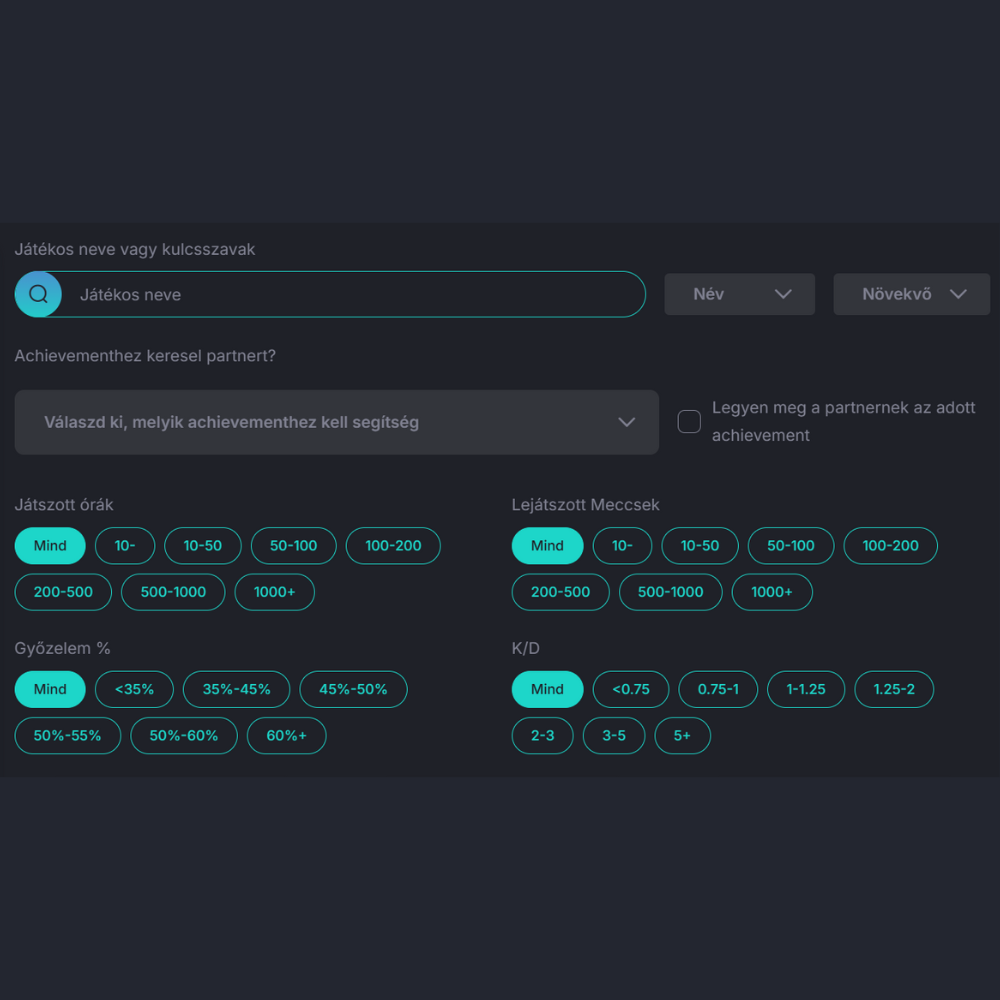The width and height of the screenshot is (1000, 1000).
Task: Select the 45%-50% win rate chip
Action: tap(353, 689)
